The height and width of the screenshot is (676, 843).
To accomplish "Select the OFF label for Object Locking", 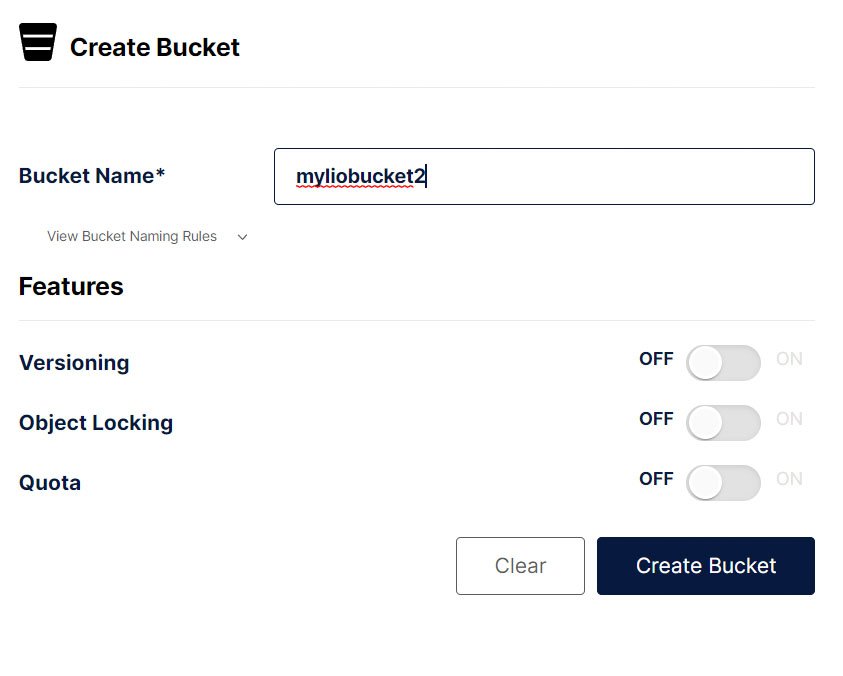I will (x=656, y=419).
